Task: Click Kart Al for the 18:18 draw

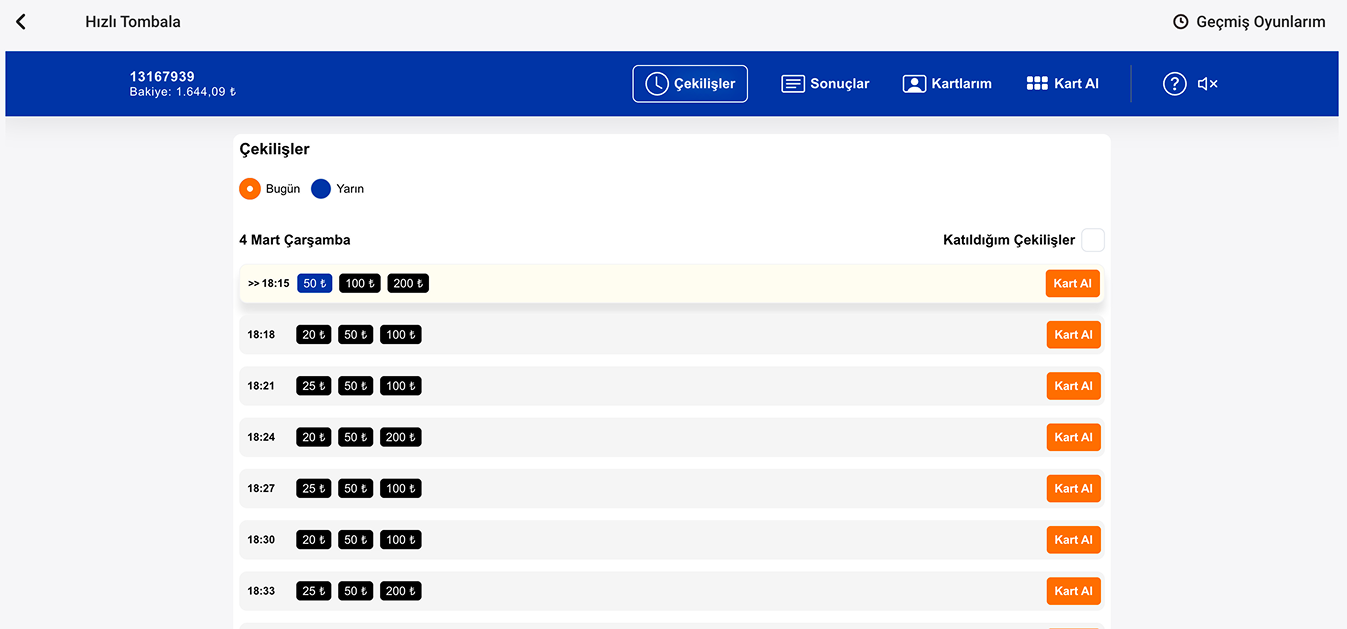Action: [1073, 335]
